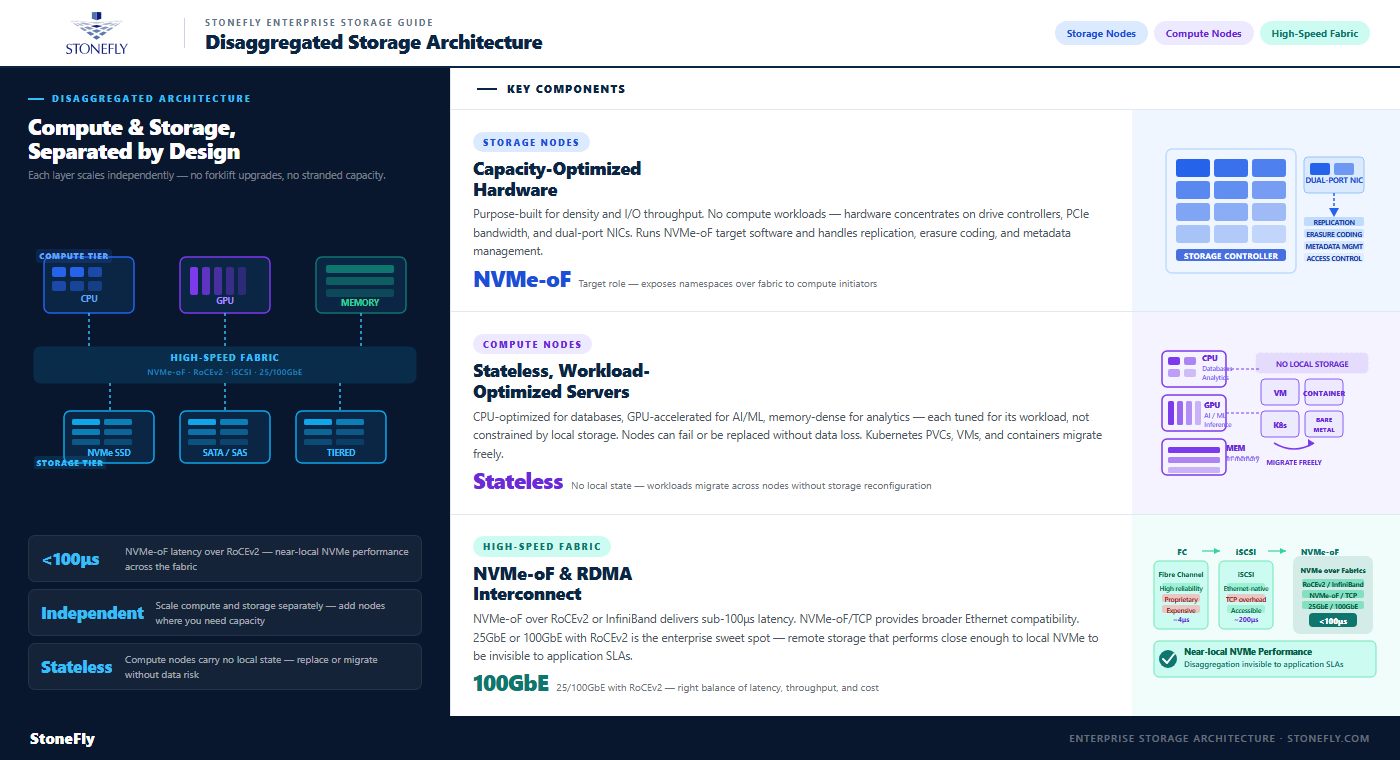The width and height of the screenshot is (1400, 760).
Task: Click the MIGRATE FREELY label
Action: tap(1294, 463)
